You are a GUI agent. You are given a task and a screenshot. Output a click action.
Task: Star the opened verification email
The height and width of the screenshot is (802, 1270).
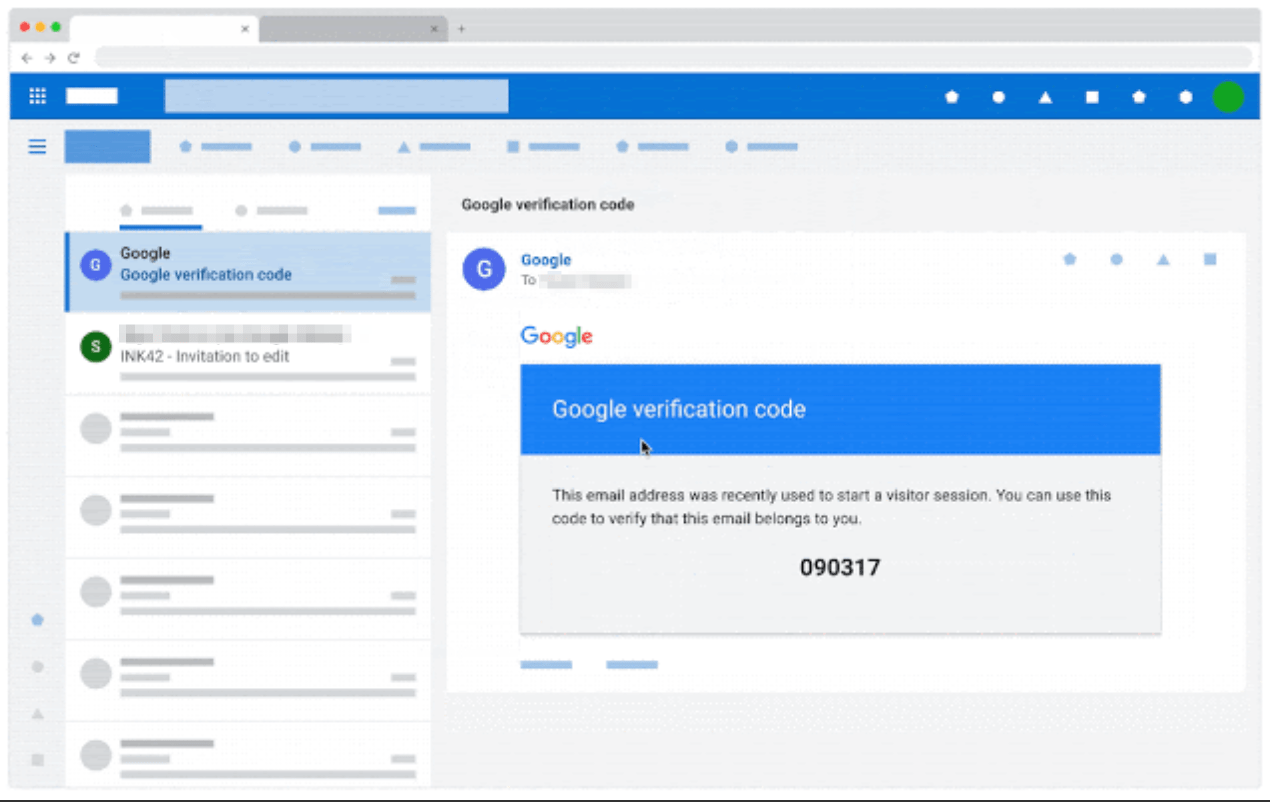coord(1069,259)
